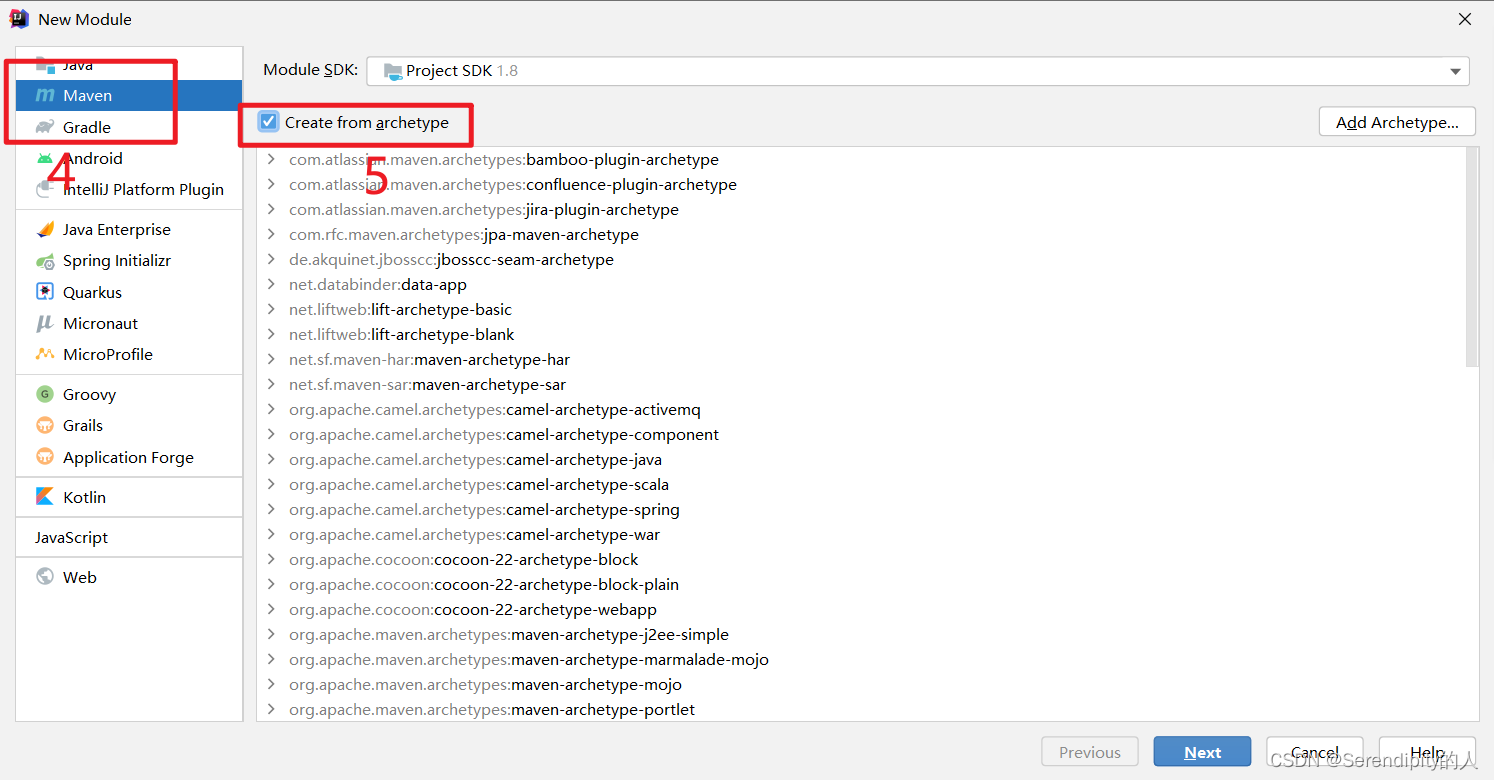The image size is (1494, 780).
Task: Click the Next button
Action: [1202, 752]
